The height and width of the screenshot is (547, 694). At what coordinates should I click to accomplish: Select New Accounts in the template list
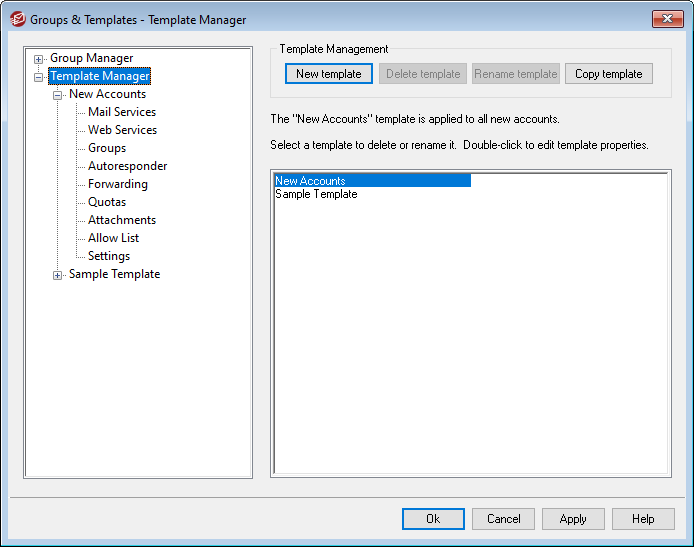[310, 181]
